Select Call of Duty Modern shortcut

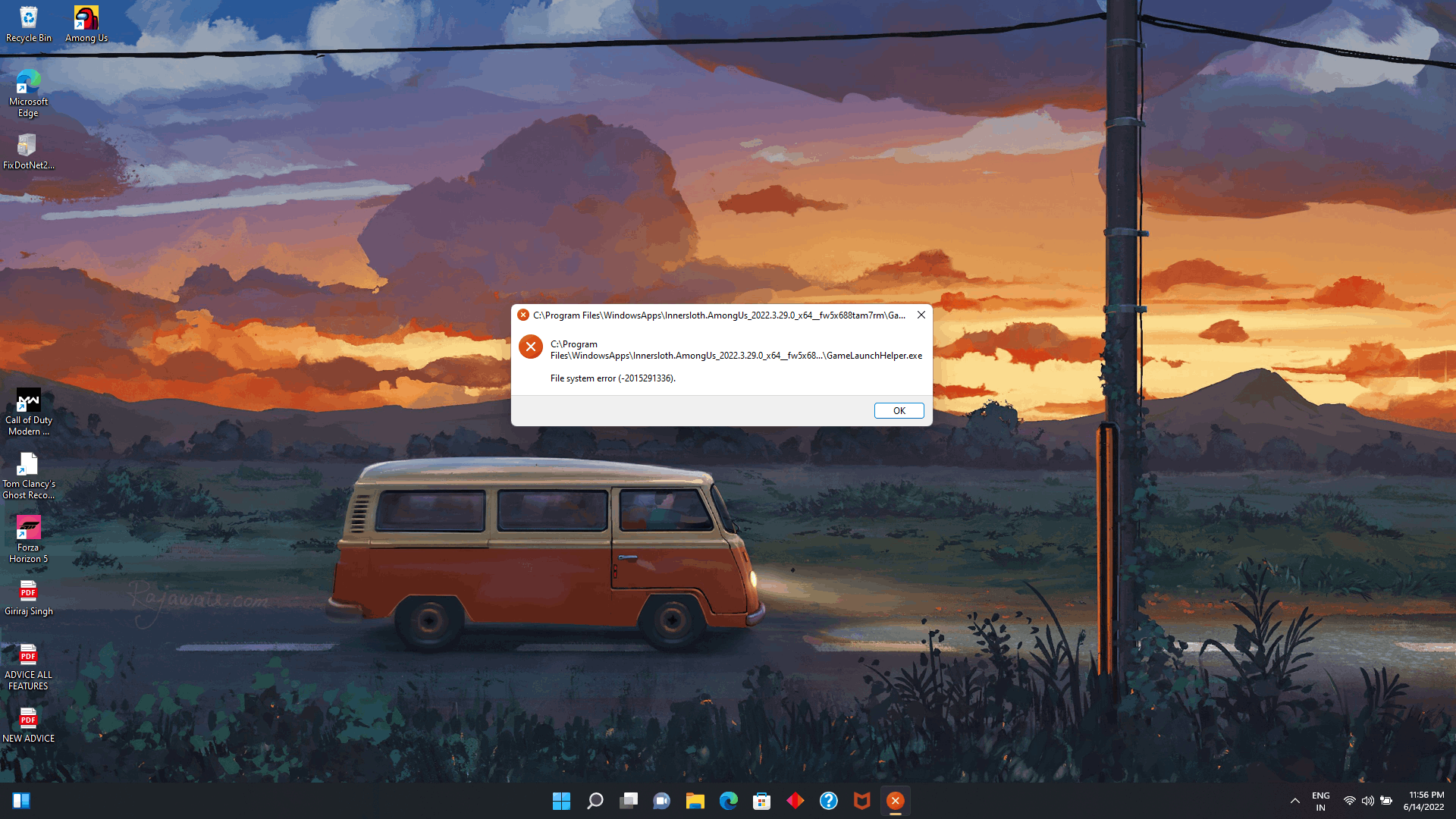tap(28, 412)
